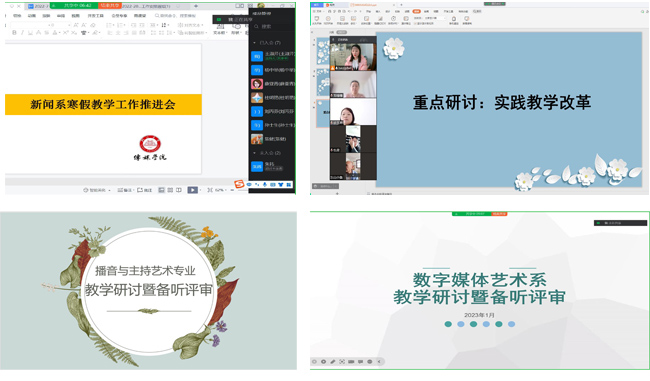This screenshot has height=381, width=650.
Task: Click the green sharing timer bar
Action: click(74, 6)
